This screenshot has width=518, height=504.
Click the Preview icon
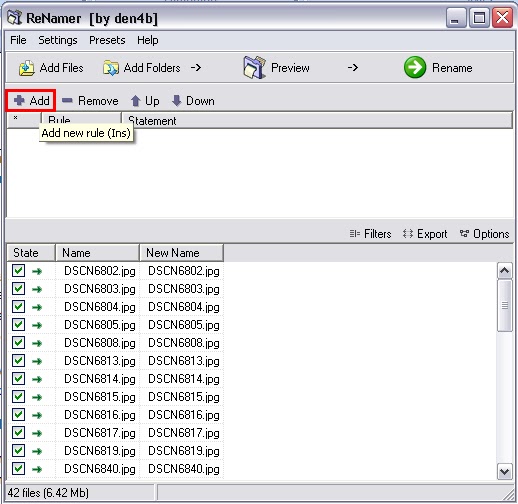(x=254, y=67)
